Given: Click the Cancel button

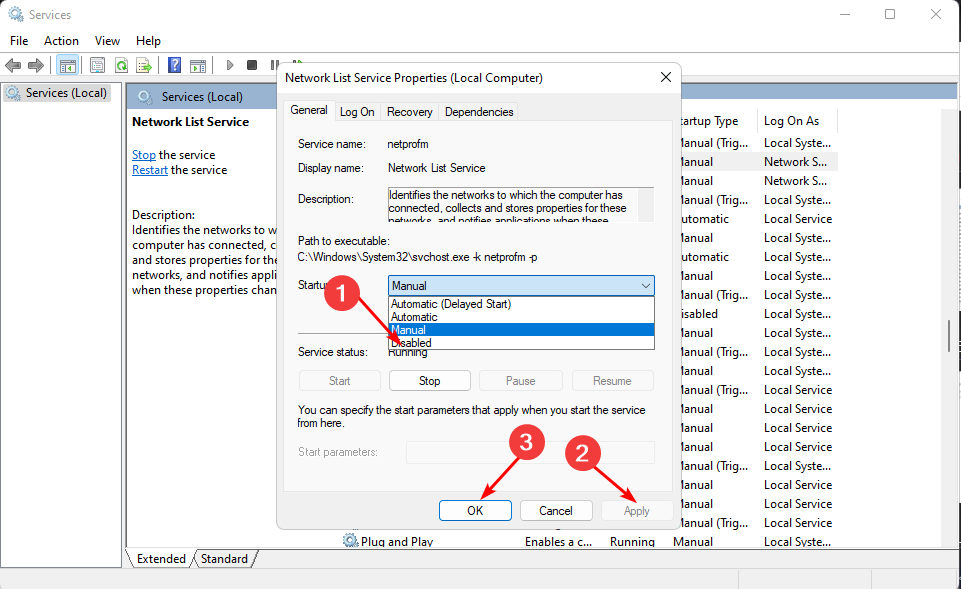Looking at the screenshot, I should click(556, 511).
